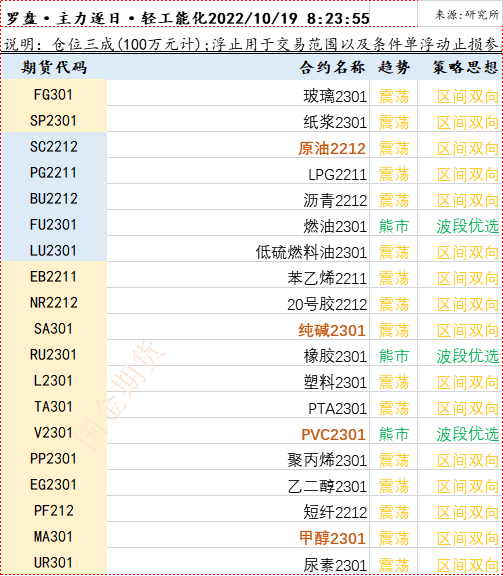Click the title 罗盘·主力逐日·轻工能化
Screen dimensions: 503x576
coord(107,18)
